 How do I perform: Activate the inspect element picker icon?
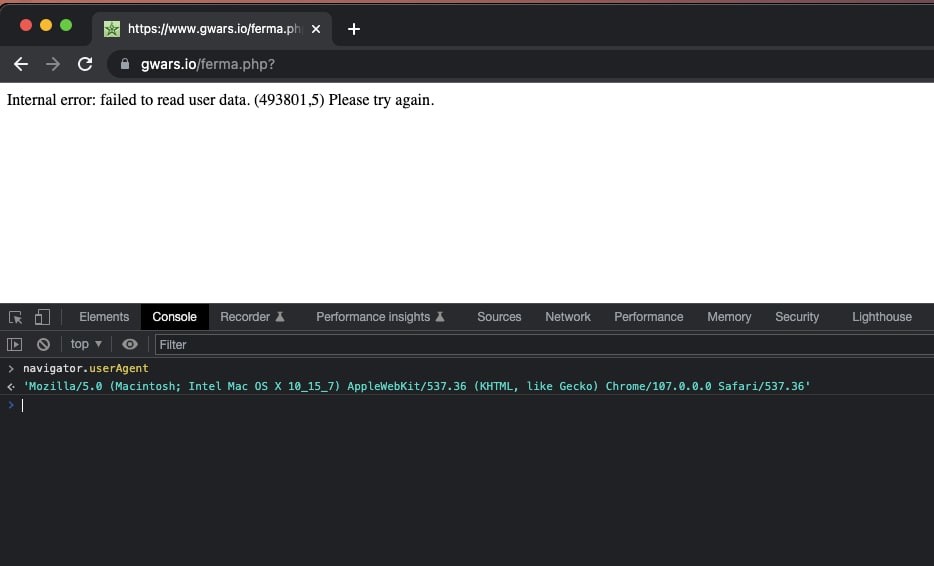[15, 317]
